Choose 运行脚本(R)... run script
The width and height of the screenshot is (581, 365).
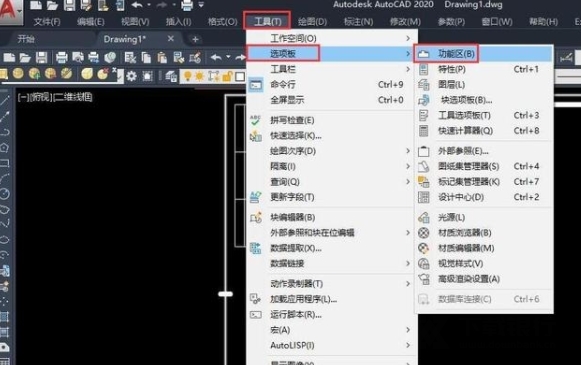[x=332, y=315]
